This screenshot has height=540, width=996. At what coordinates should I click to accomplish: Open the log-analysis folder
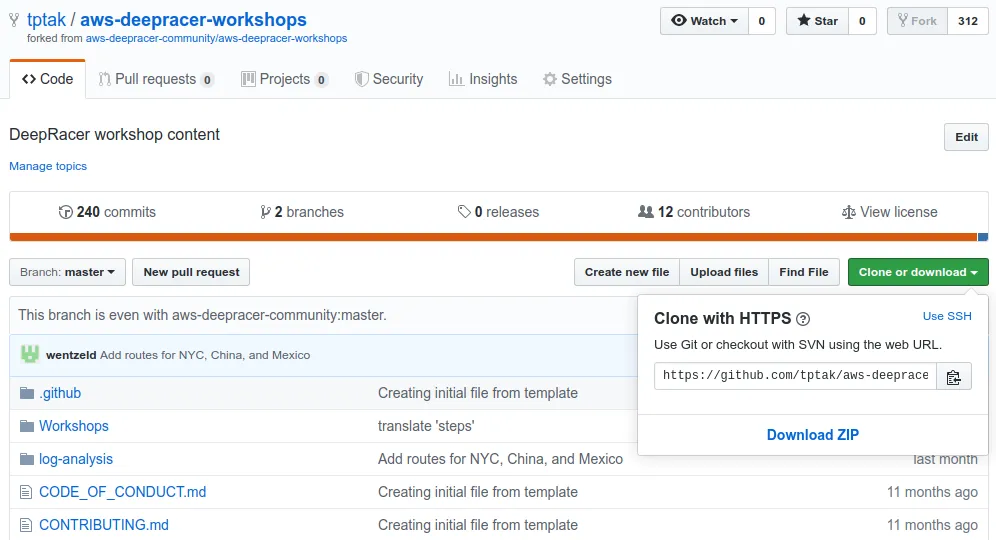coord(76,459)
